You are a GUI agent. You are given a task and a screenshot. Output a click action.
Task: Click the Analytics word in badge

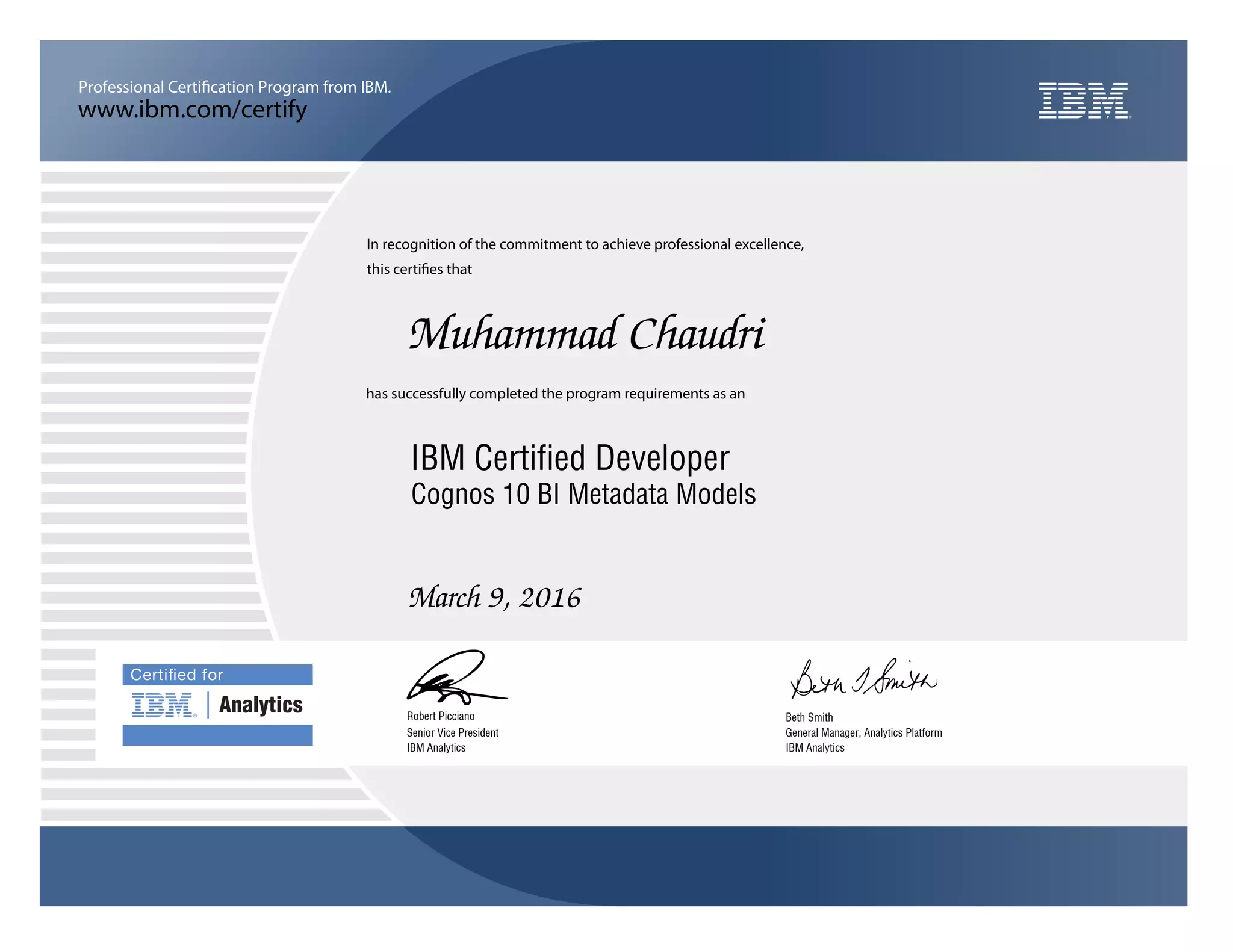click(261, 705)
